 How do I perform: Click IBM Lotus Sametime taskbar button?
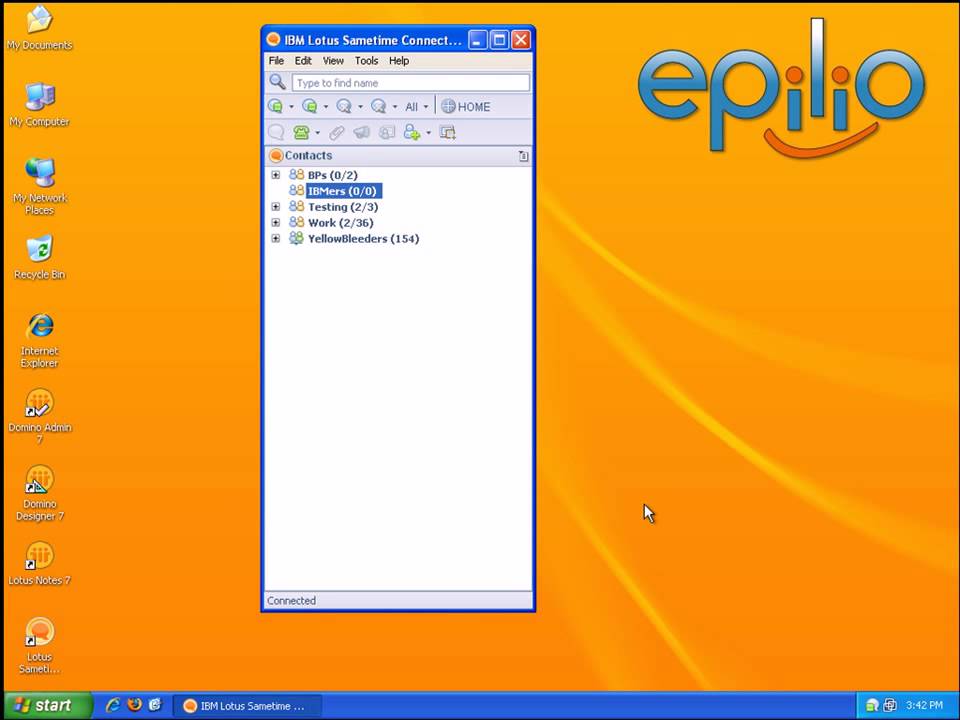point(247,706)
